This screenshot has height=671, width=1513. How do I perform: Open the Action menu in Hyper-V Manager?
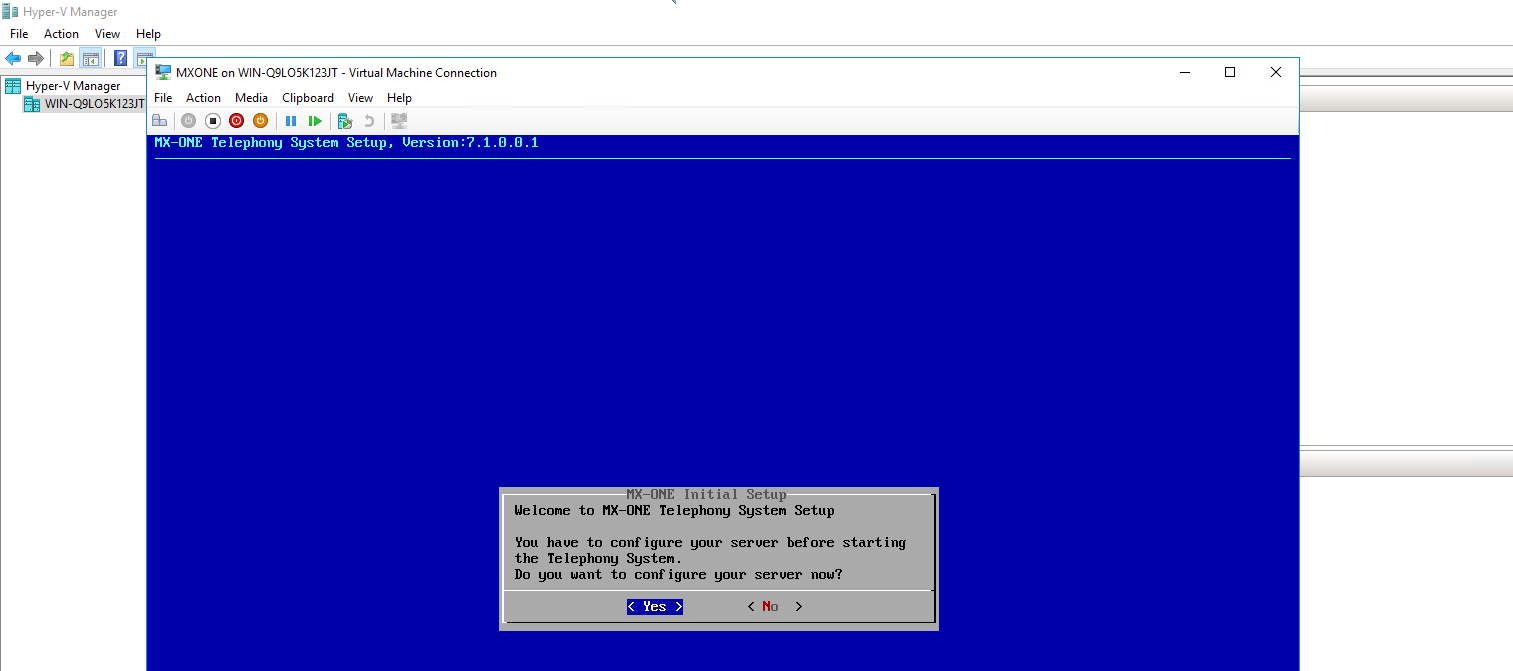point(61,34)
